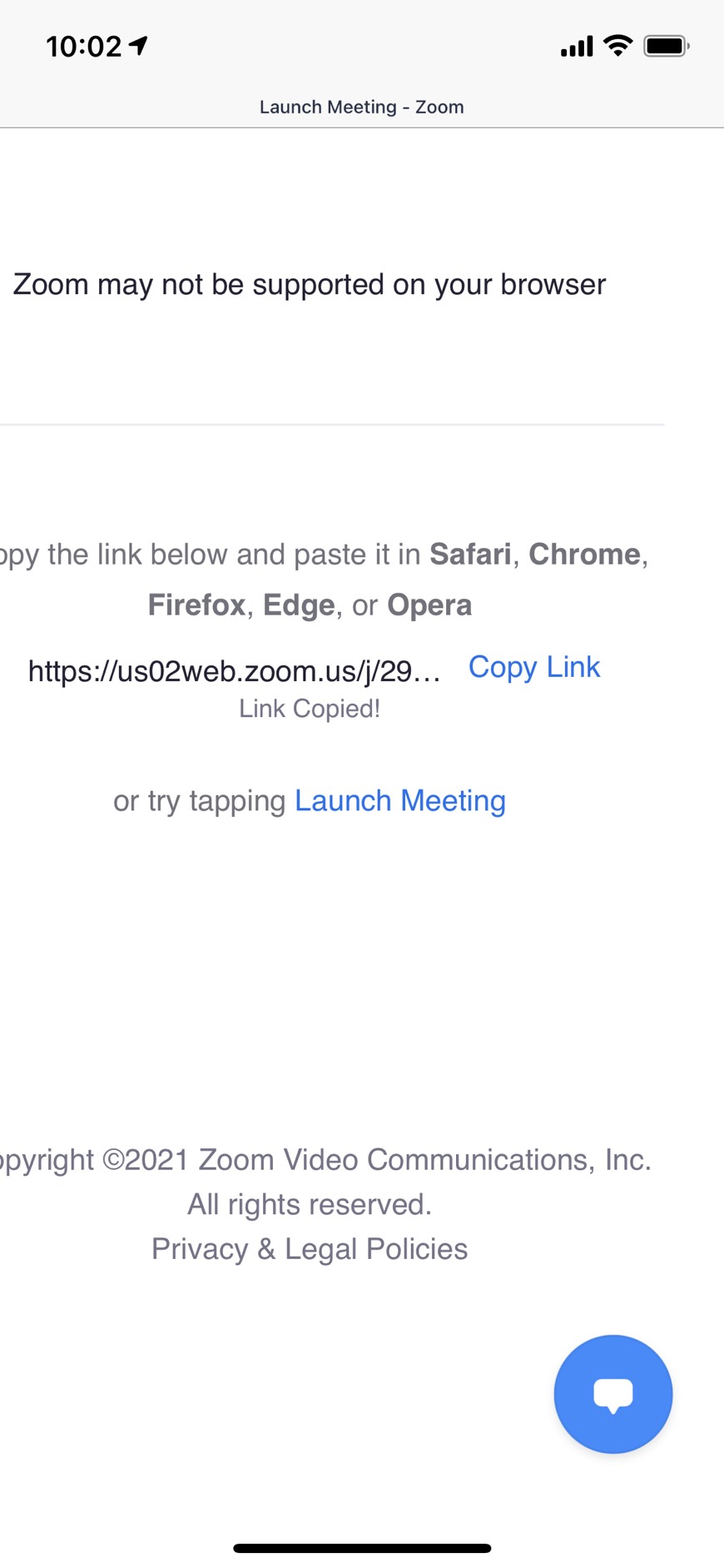Open Privacy & Legal Policies
Screen dimensions: 724x1568
tap(310, 1249)
